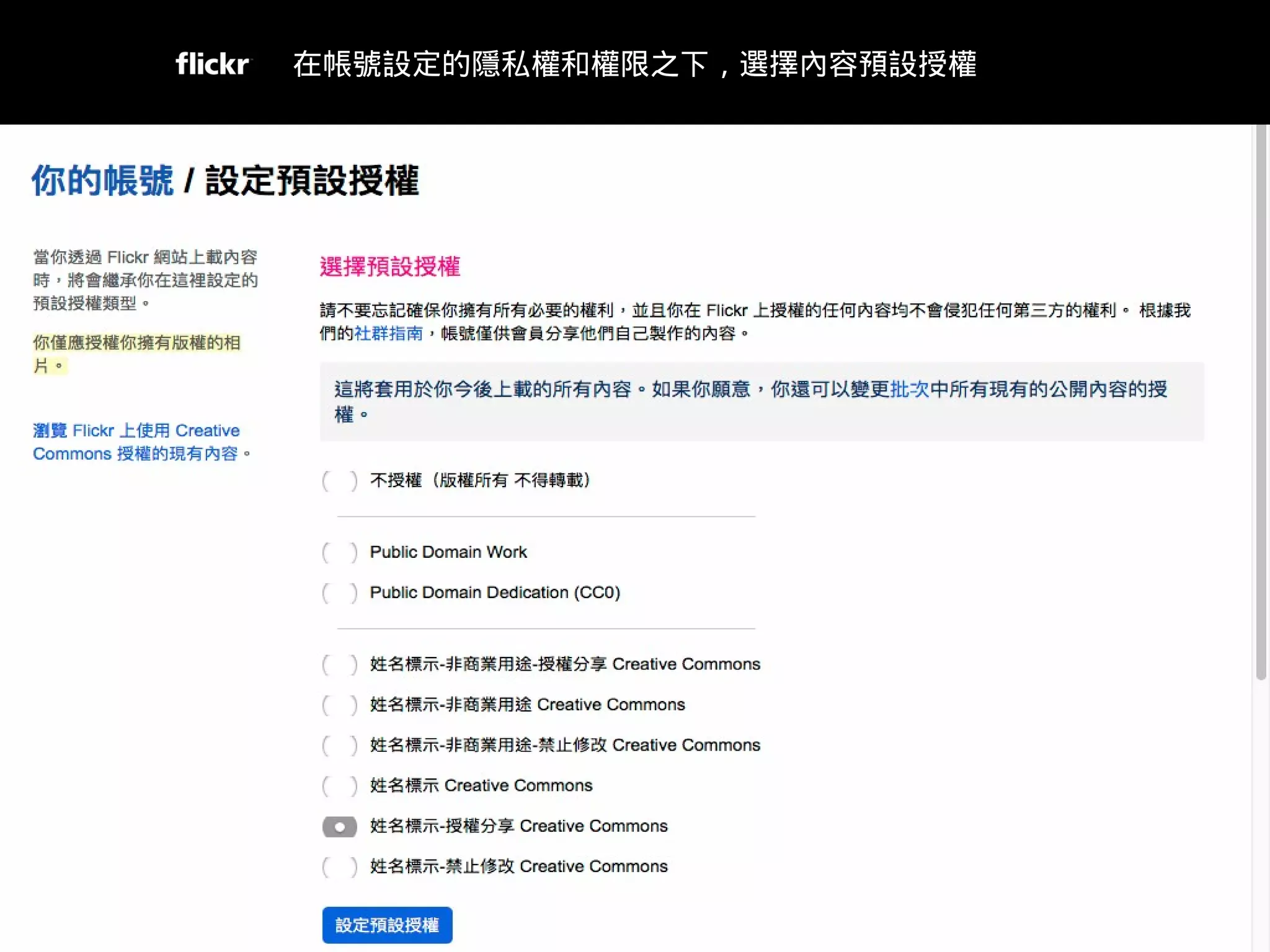Open the 你的帳號 breadcrumb link

tap(102, 181)
